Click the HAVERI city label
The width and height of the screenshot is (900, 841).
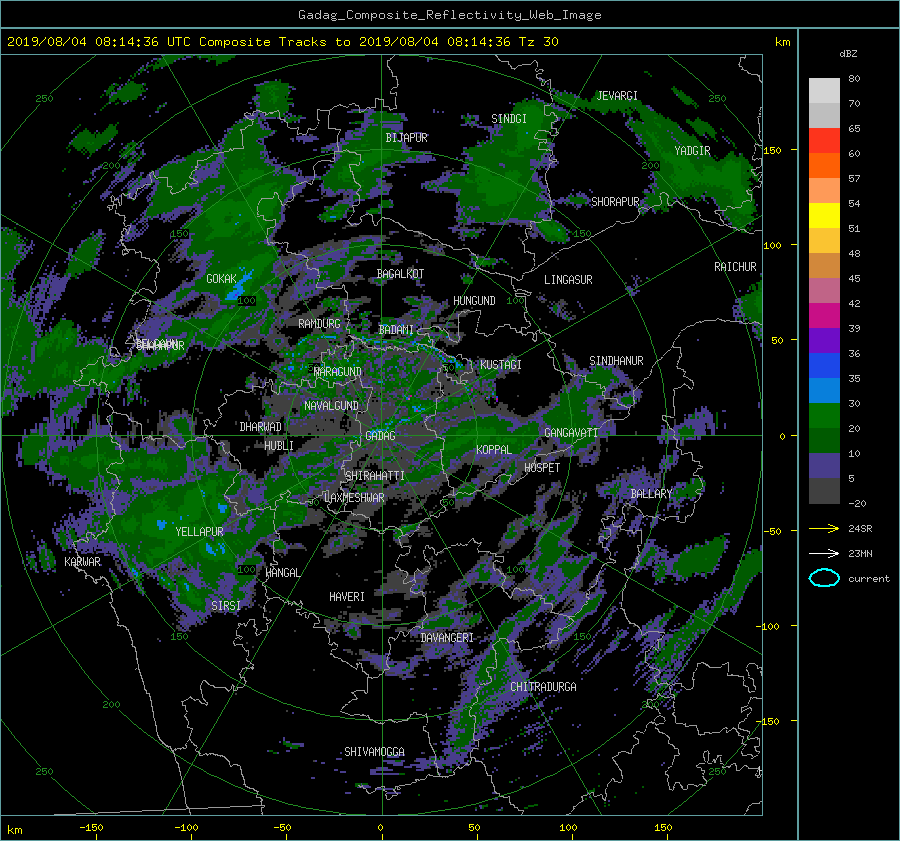click(x=347, y=597)
